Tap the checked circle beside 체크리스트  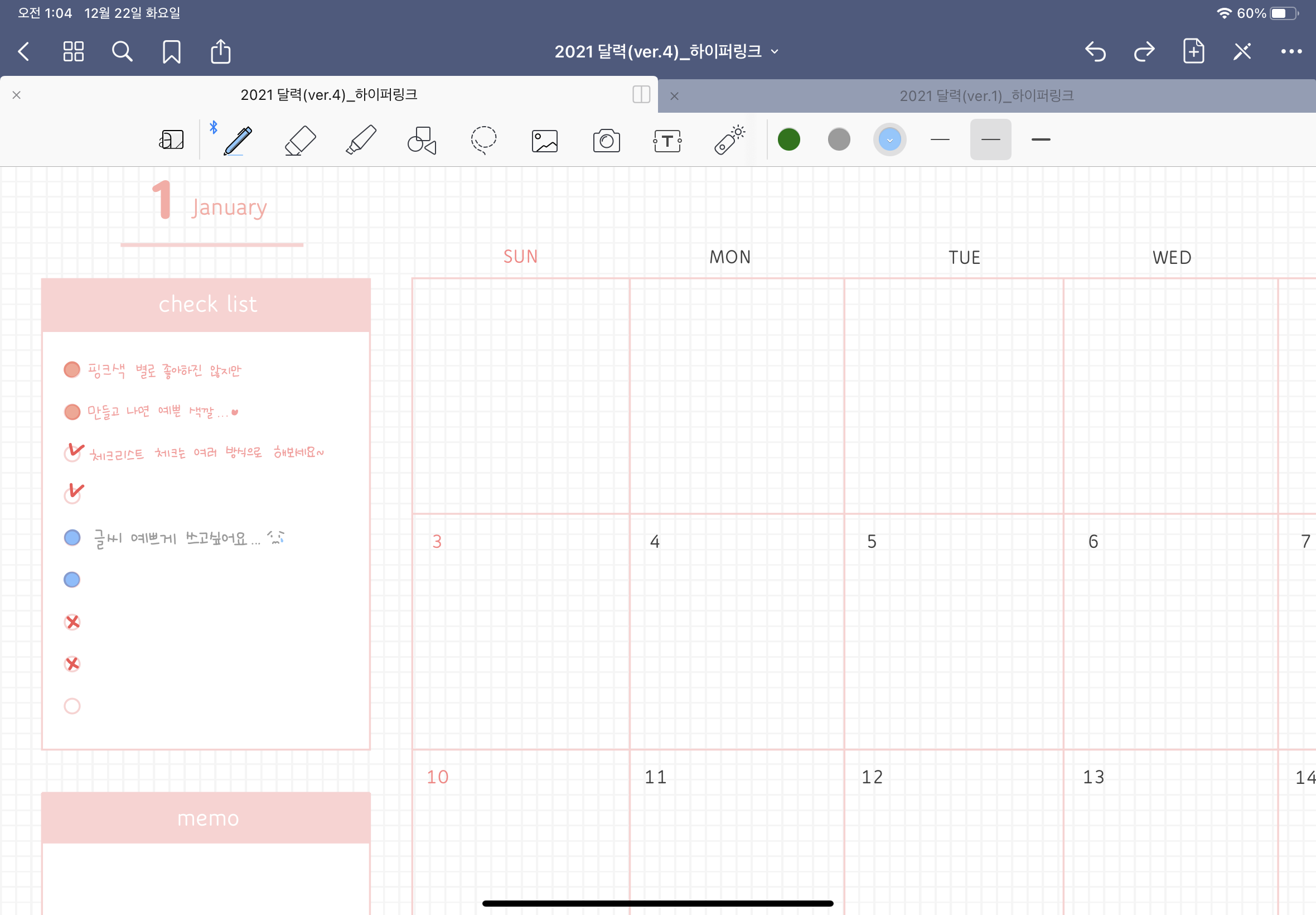tap(72, 452)
